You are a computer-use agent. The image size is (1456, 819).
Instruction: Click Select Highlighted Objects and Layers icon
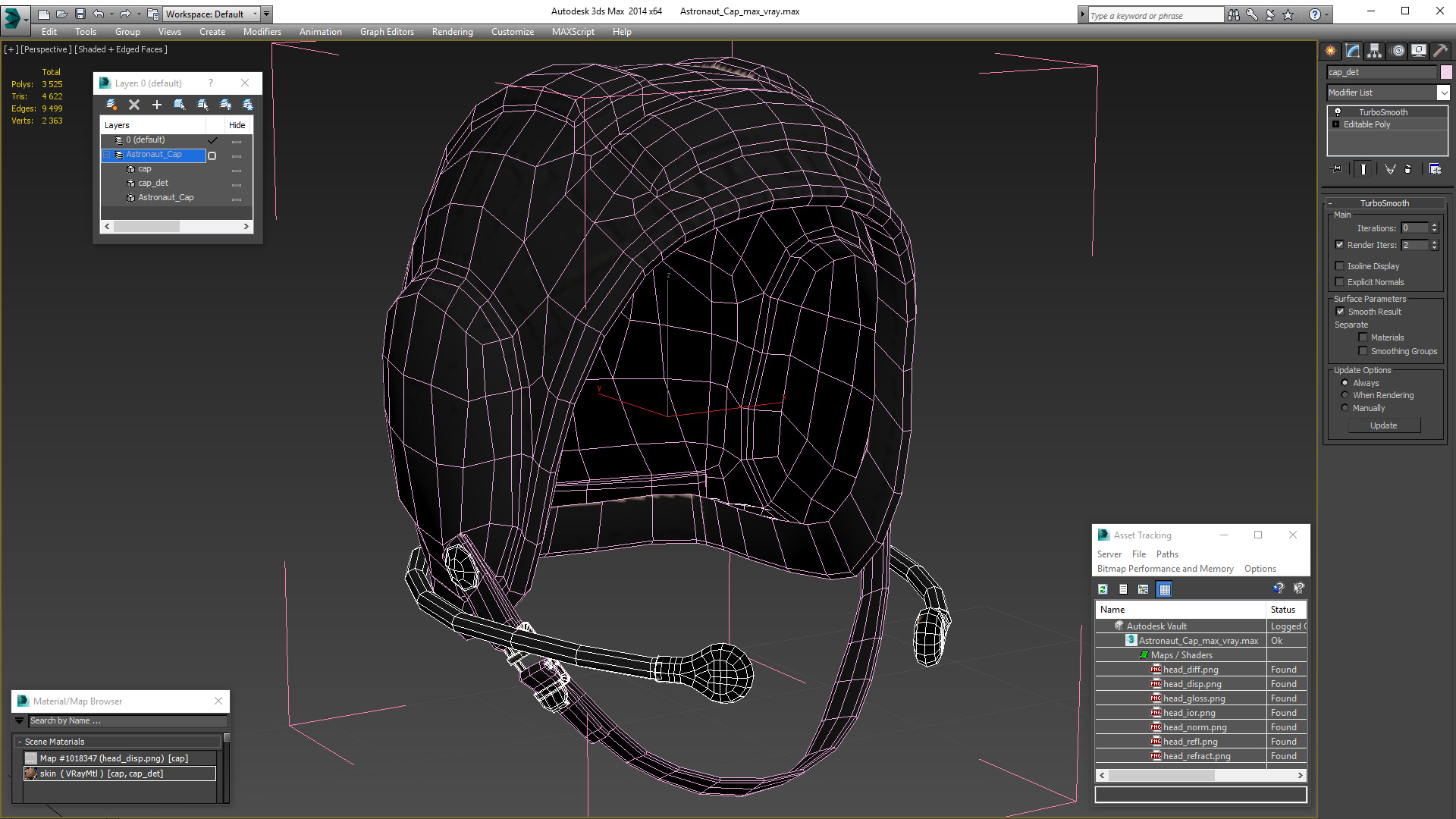click(180, 105)
